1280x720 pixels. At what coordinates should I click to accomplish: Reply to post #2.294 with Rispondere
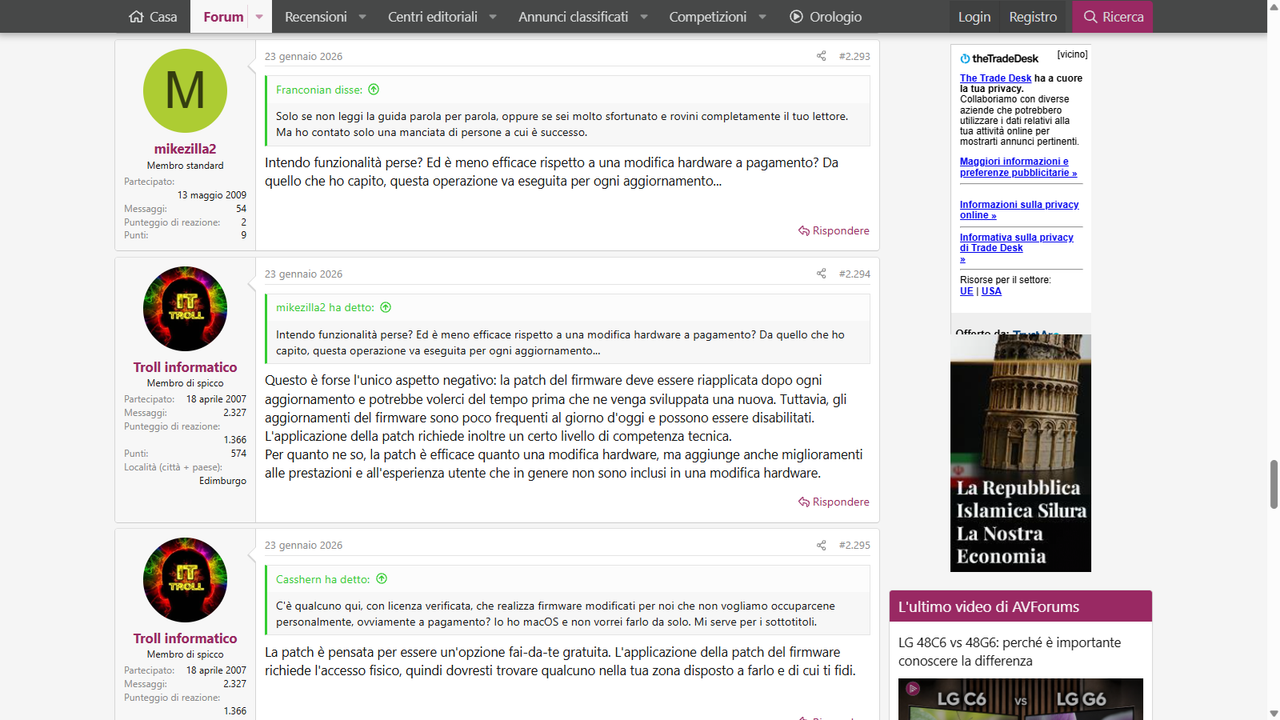834,502
